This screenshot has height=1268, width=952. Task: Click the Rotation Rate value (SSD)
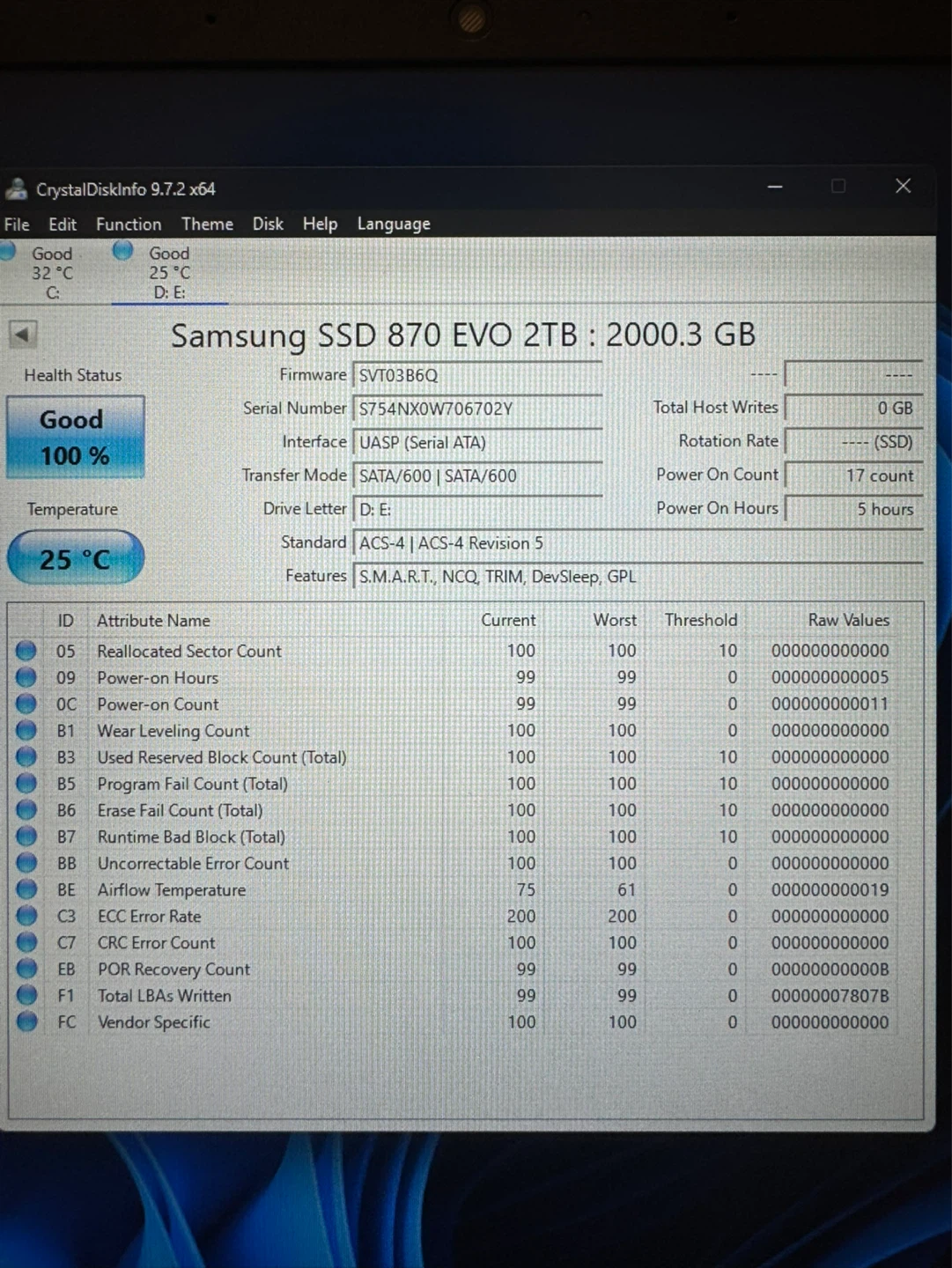coord(853,441)
